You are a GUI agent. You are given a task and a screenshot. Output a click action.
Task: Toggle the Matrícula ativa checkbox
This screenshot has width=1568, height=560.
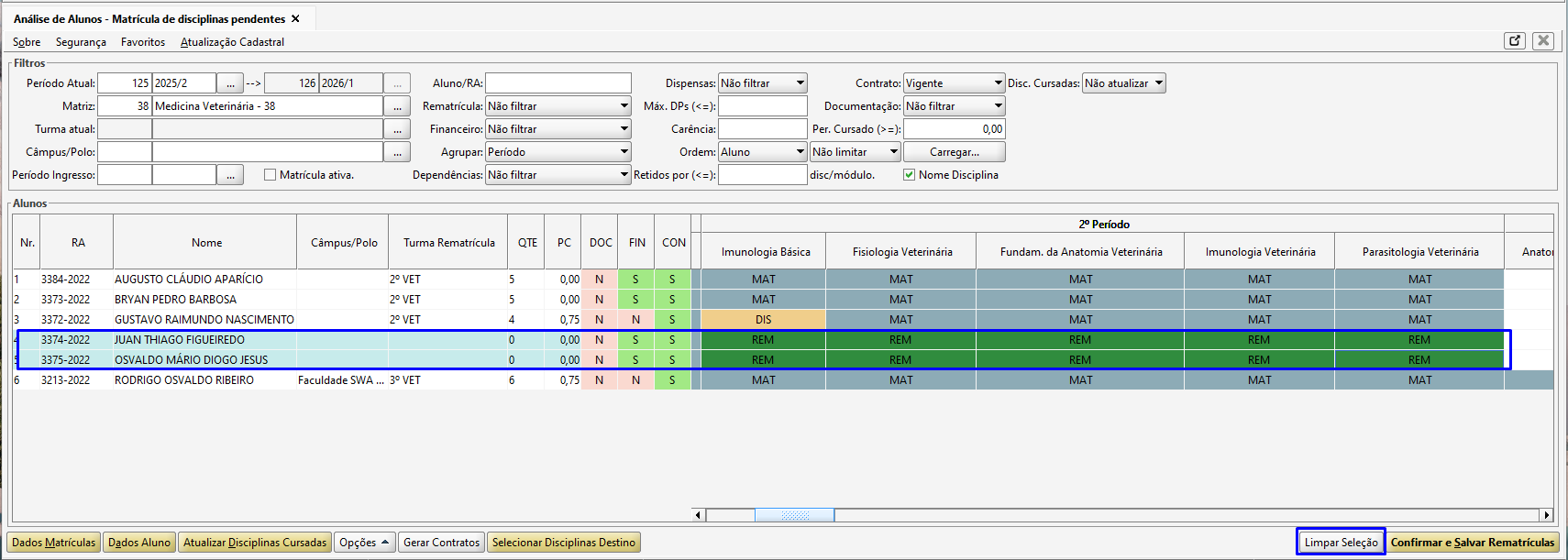[x=270, y=175]
